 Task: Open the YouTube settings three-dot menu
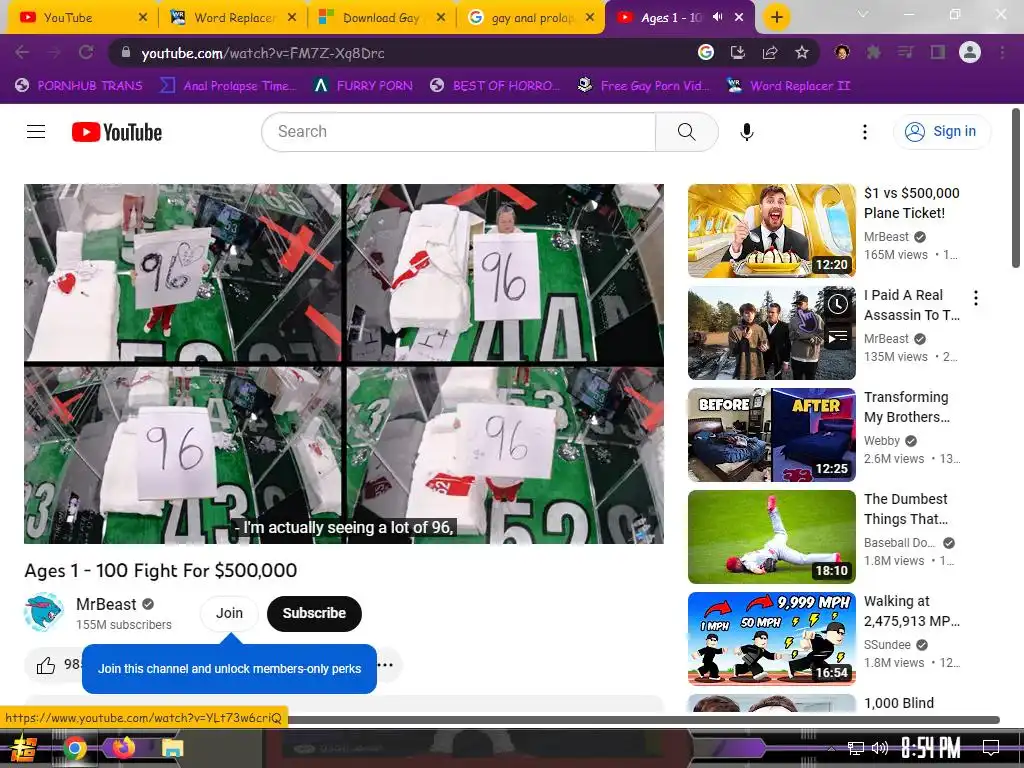pyautogui.click(x=865, y=132)
